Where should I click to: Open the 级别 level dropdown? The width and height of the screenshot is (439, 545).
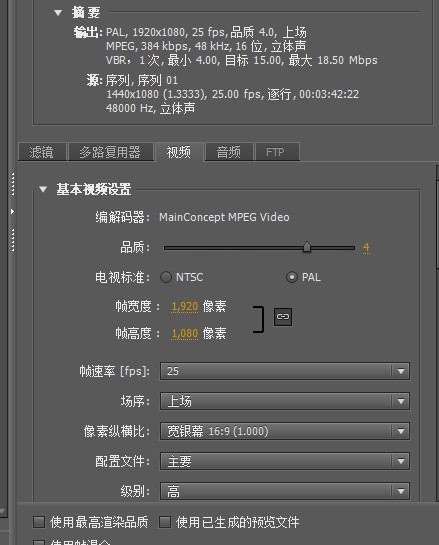(285, 491)
